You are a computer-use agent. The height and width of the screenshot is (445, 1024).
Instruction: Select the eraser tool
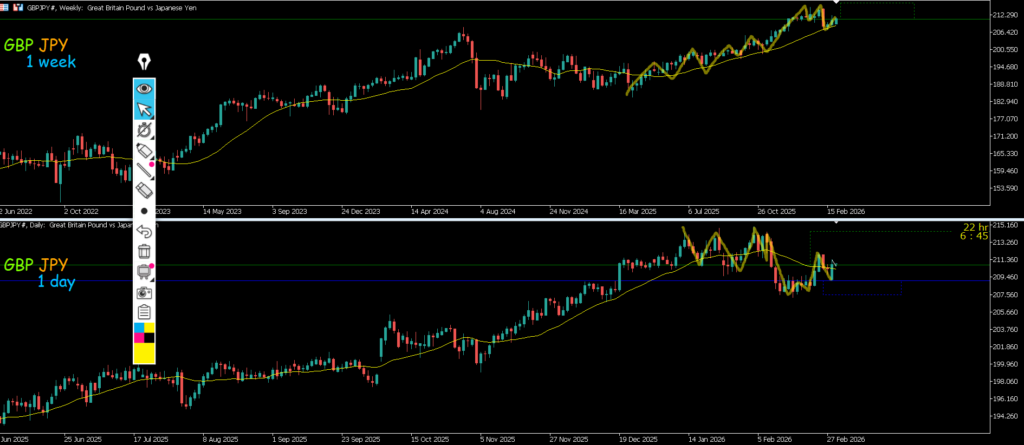coord(144,190)
